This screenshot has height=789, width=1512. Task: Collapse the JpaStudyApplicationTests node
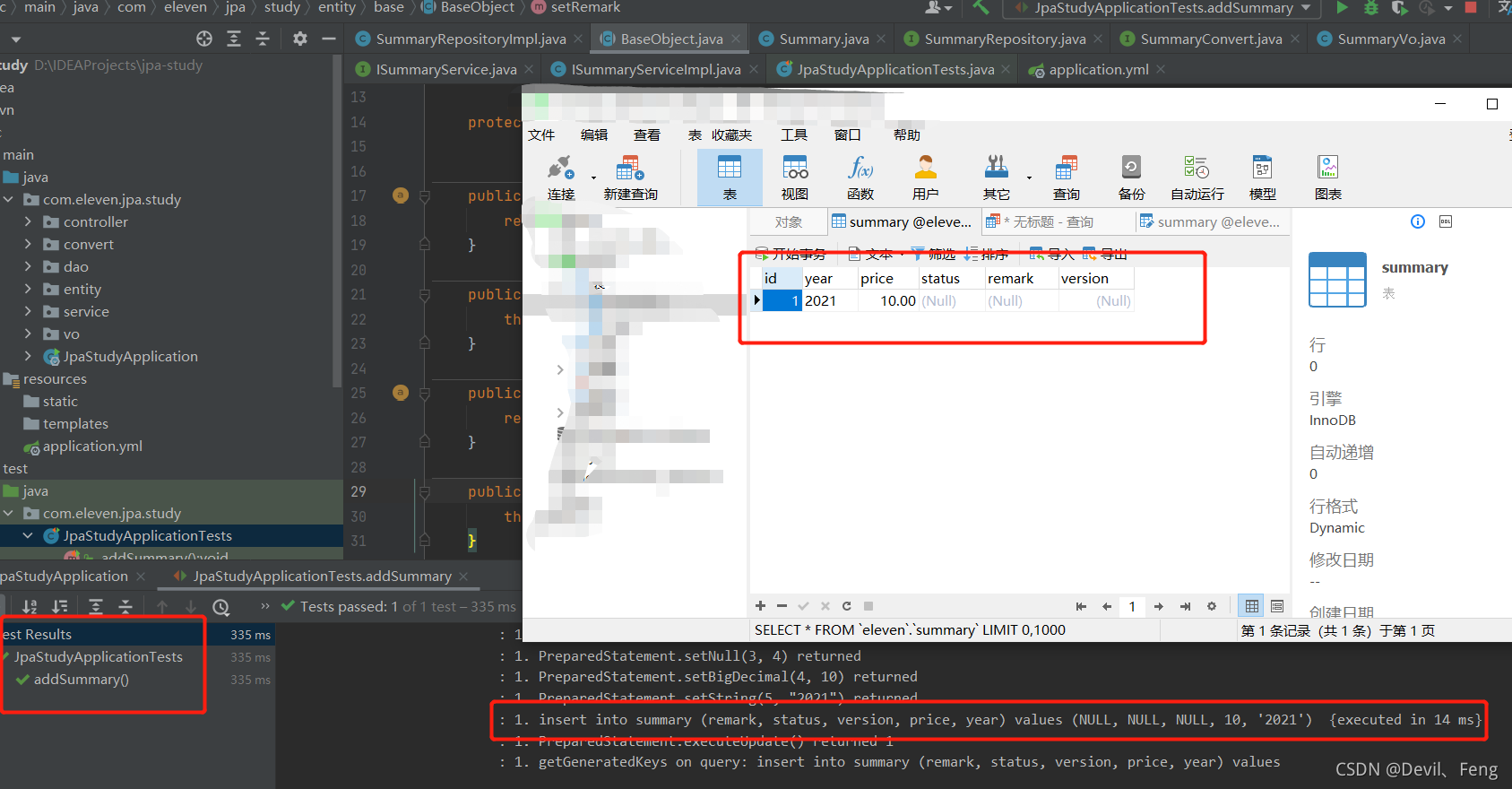[x=28, y=535]
